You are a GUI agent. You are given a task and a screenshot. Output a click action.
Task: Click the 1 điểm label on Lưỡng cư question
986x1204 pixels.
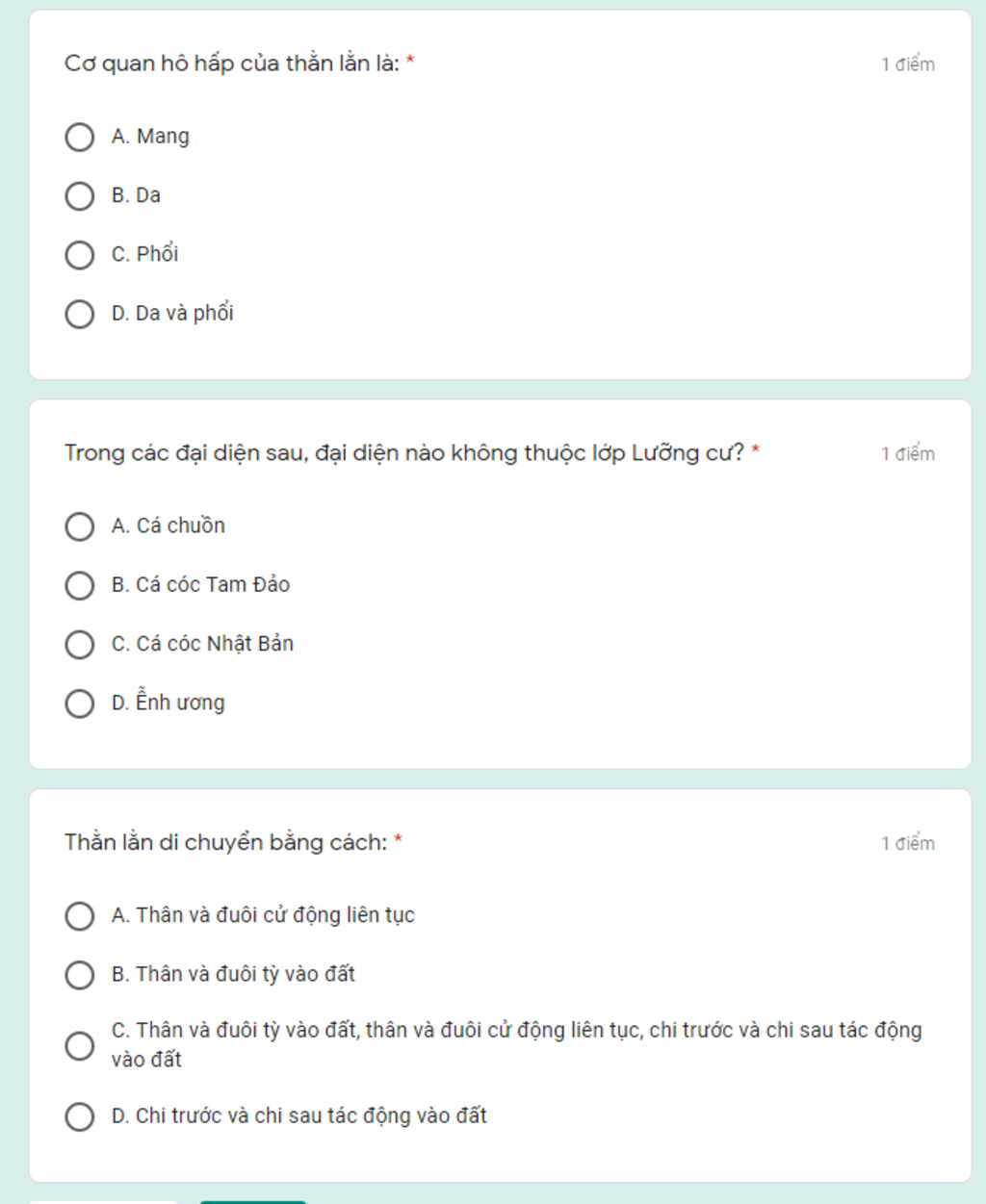click(908, 453)
